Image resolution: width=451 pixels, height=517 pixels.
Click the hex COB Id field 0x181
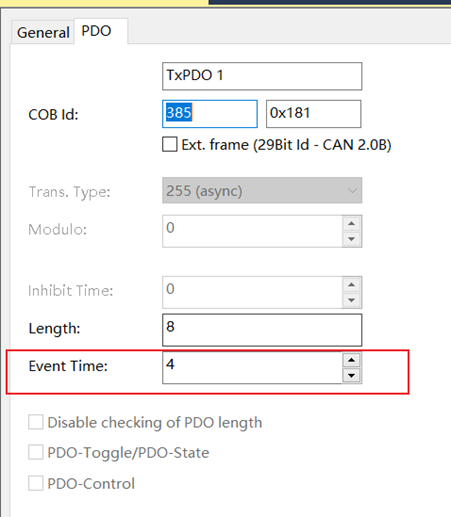click(313, 114)
